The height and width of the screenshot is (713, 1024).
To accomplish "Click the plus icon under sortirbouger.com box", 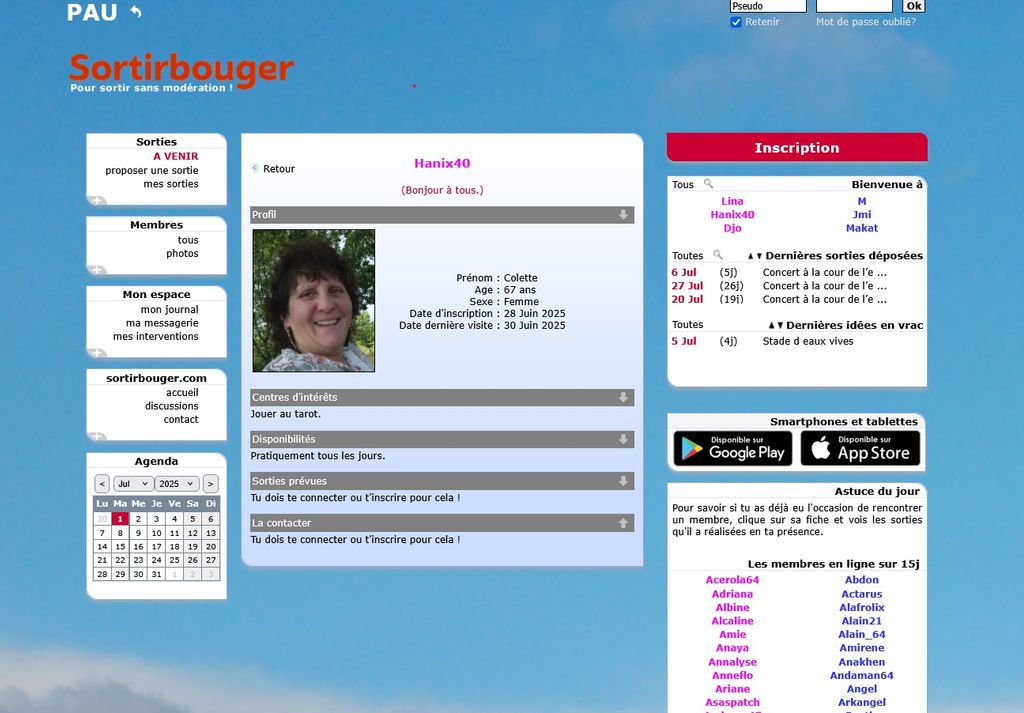I will point(97,436).
